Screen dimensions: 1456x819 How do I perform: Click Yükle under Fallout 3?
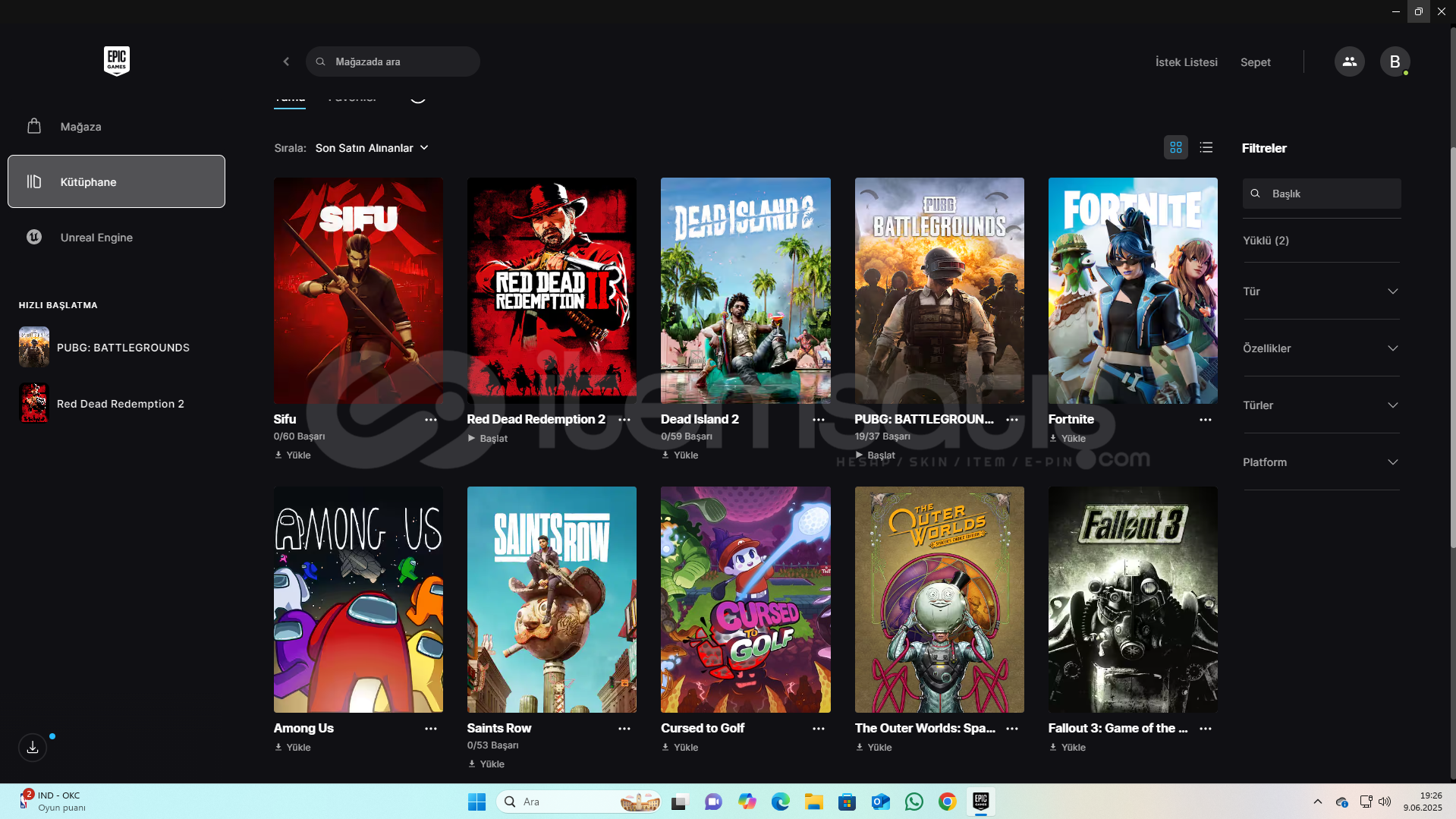1068,748
